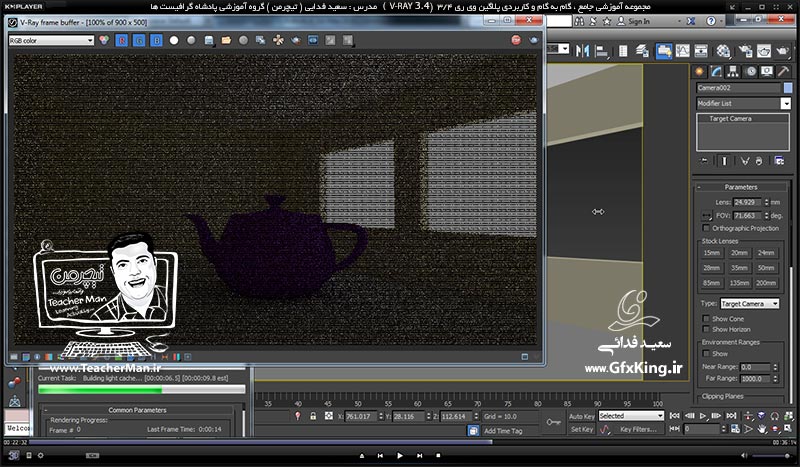Open the Key Filters dialog
This screenshot has width=800, height=467.
coord(638,429)
